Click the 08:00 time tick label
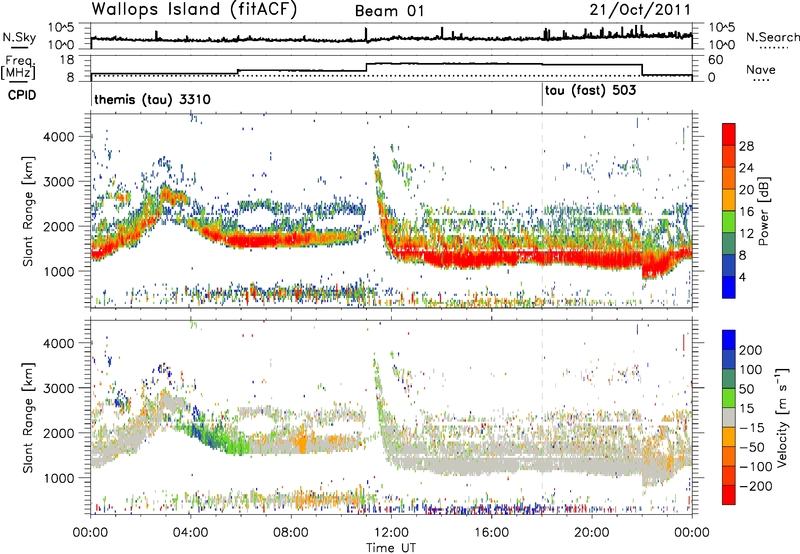The width and height of the screenshot is (800, 554). coord(291,533)
